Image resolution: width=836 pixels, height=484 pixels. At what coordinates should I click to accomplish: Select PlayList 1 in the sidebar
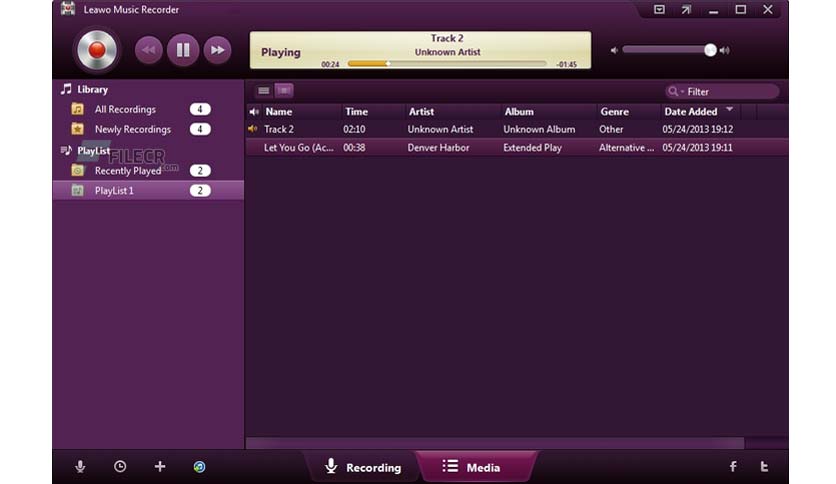tap(148, 190)
